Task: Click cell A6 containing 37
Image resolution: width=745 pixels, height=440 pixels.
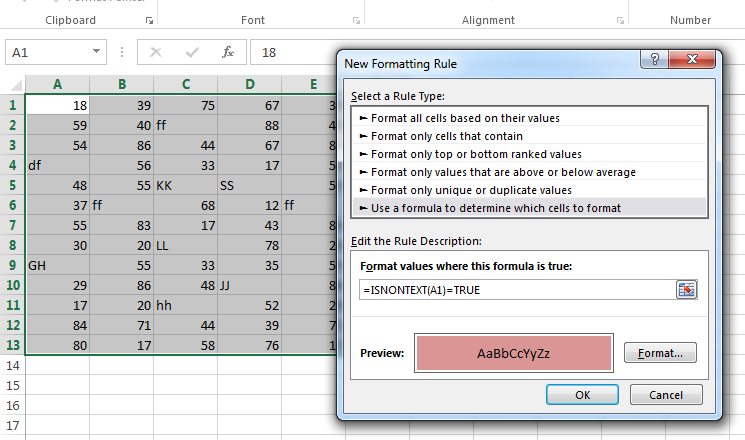Action: tap(57, 205)
